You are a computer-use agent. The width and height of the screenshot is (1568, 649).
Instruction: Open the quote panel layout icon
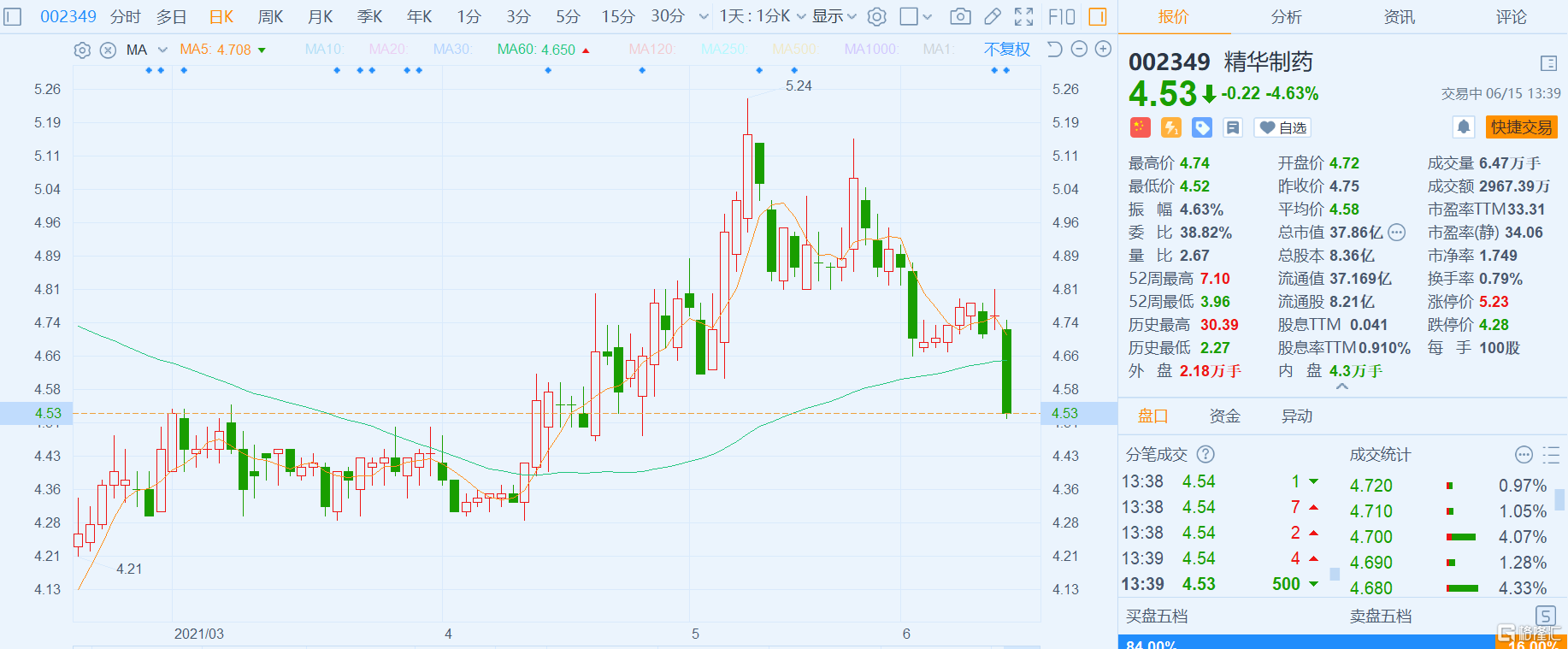point(1548,63)
